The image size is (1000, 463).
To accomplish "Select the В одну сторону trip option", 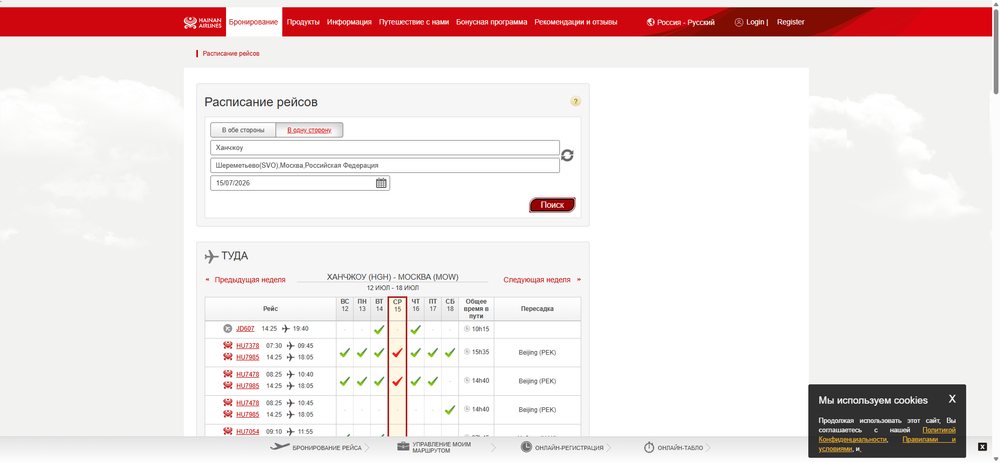I will pos(309,130).
